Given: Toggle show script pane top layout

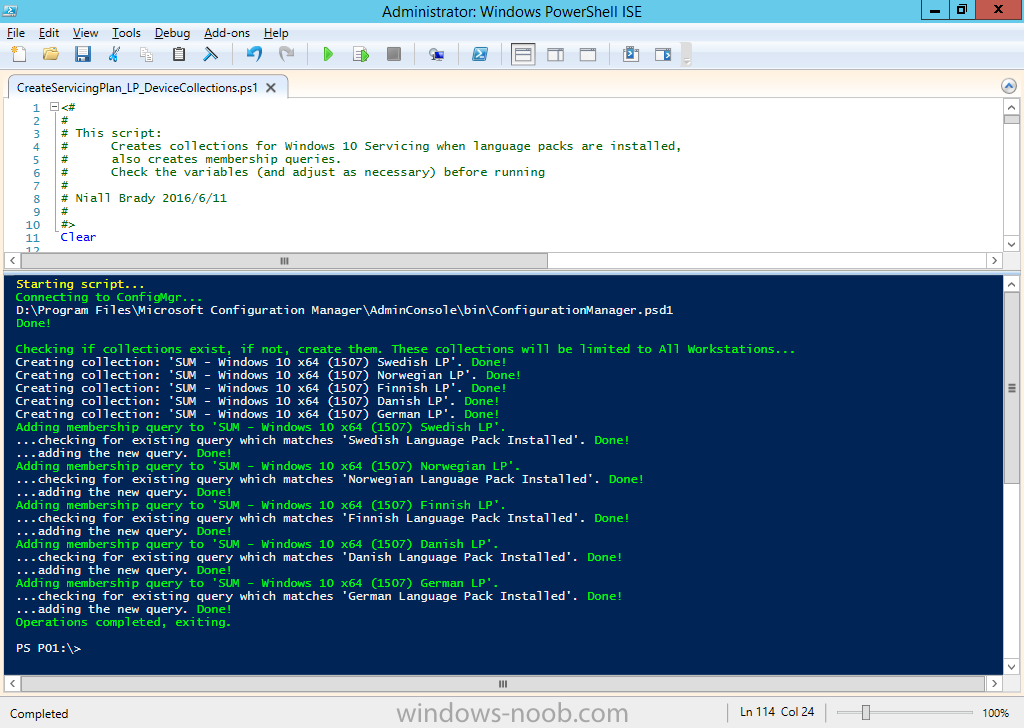Looking at the screenshot, I should pyautogui.click(x=523, y=54).
